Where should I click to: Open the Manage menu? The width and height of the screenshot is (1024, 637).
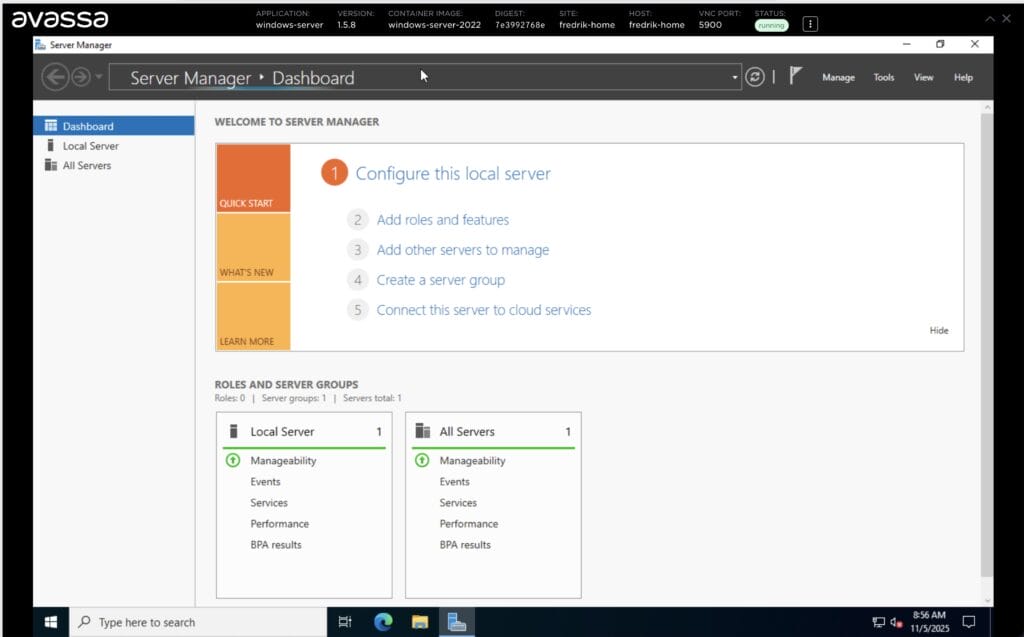pyautogui.click(x=839, y=77)
